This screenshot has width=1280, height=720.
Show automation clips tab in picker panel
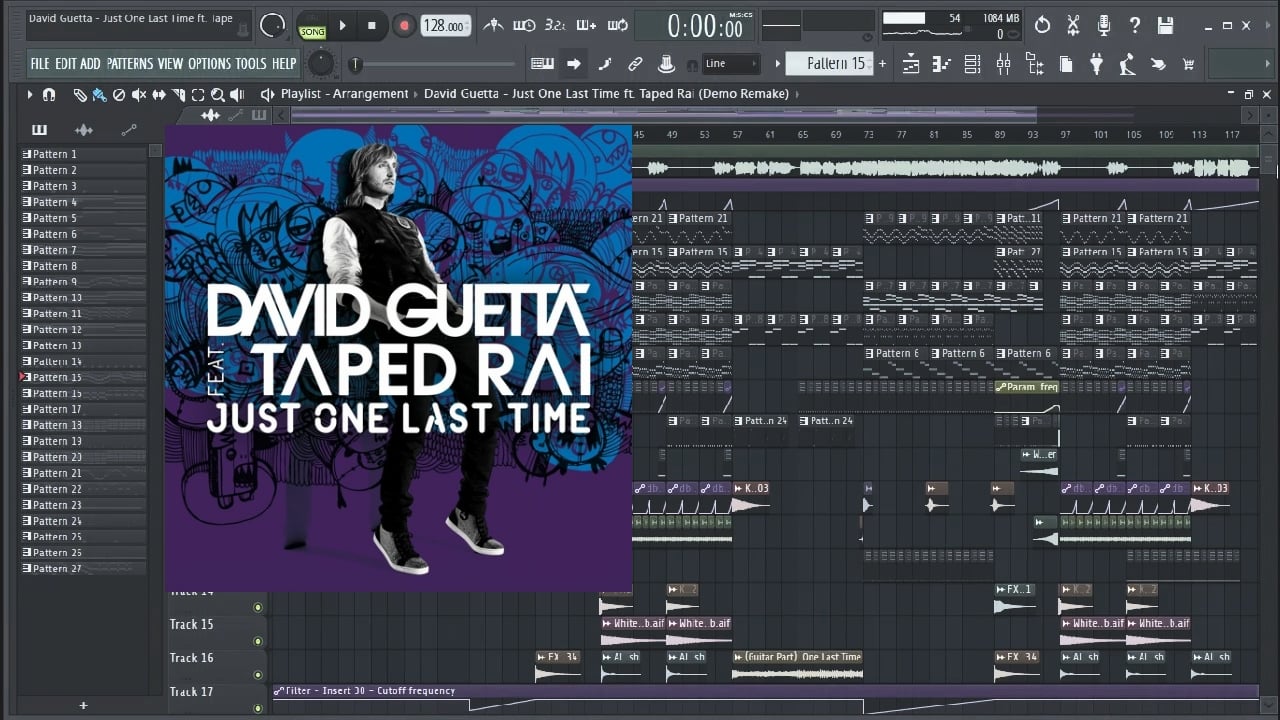pyautogui.click(x=129, y=130)
